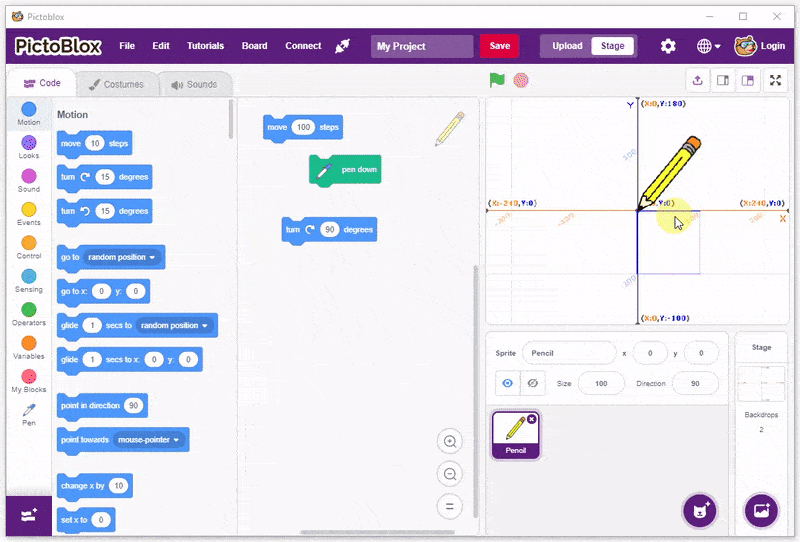Click the sprite y position field

701,353
